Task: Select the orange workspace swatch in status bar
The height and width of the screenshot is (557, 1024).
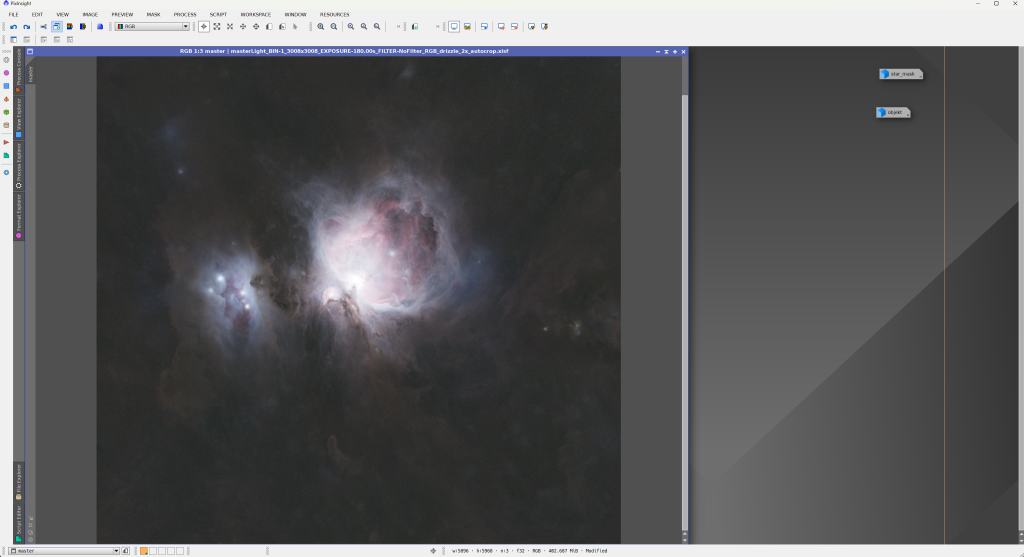Action: tap(144, 551)
